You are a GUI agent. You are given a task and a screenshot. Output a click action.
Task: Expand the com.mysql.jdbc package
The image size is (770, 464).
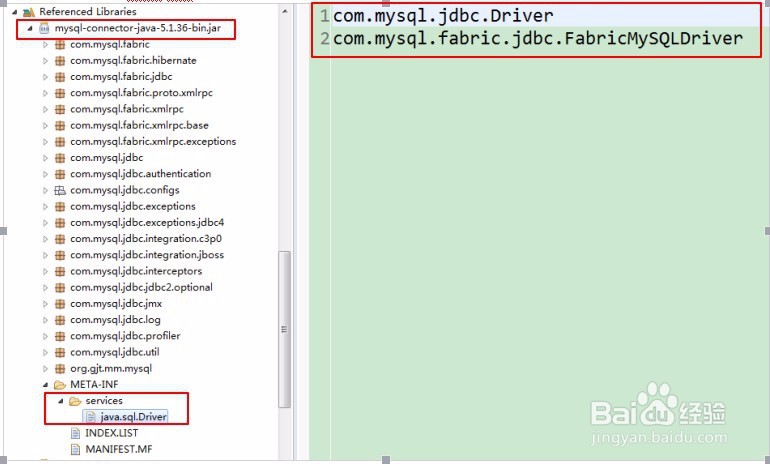(x=45, y=158)
